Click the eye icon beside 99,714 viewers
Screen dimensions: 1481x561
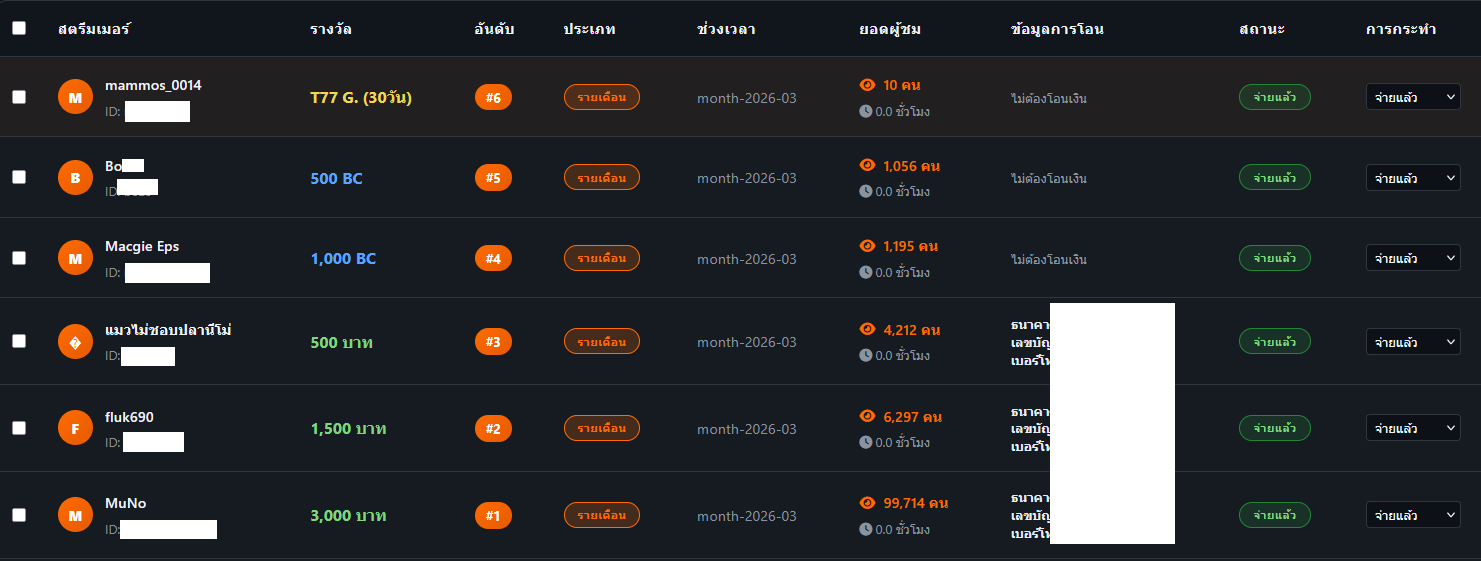coord(867,503)
